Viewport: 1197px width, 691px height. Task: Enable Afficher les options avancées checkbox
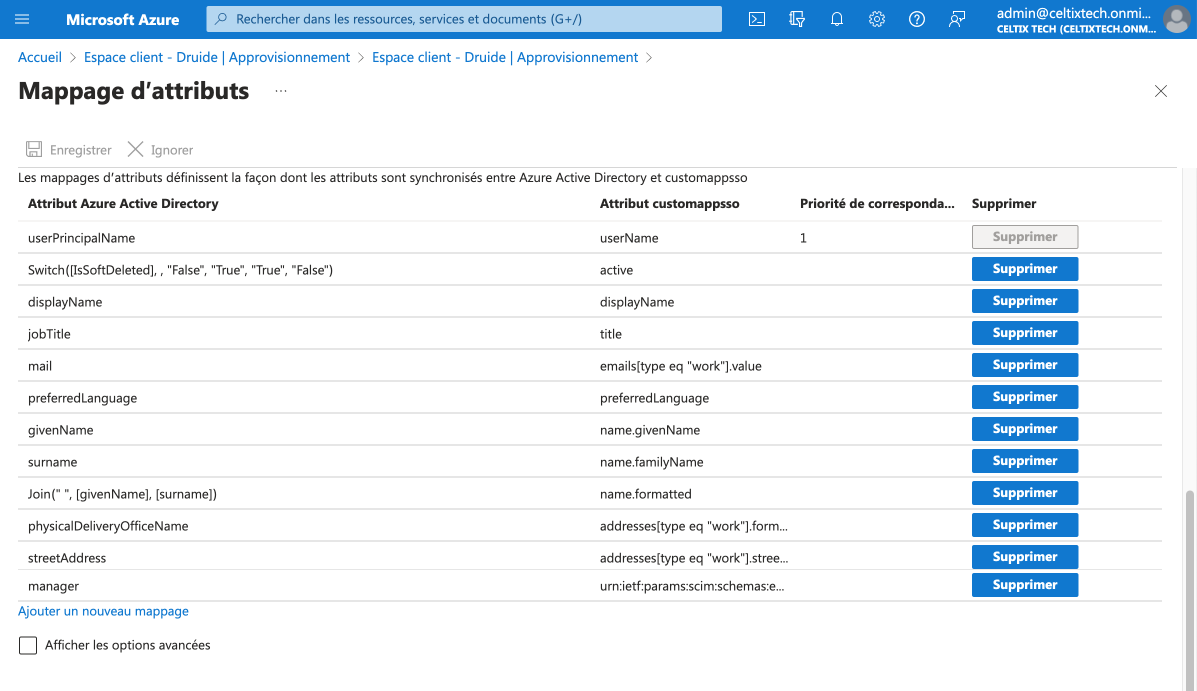27,645
